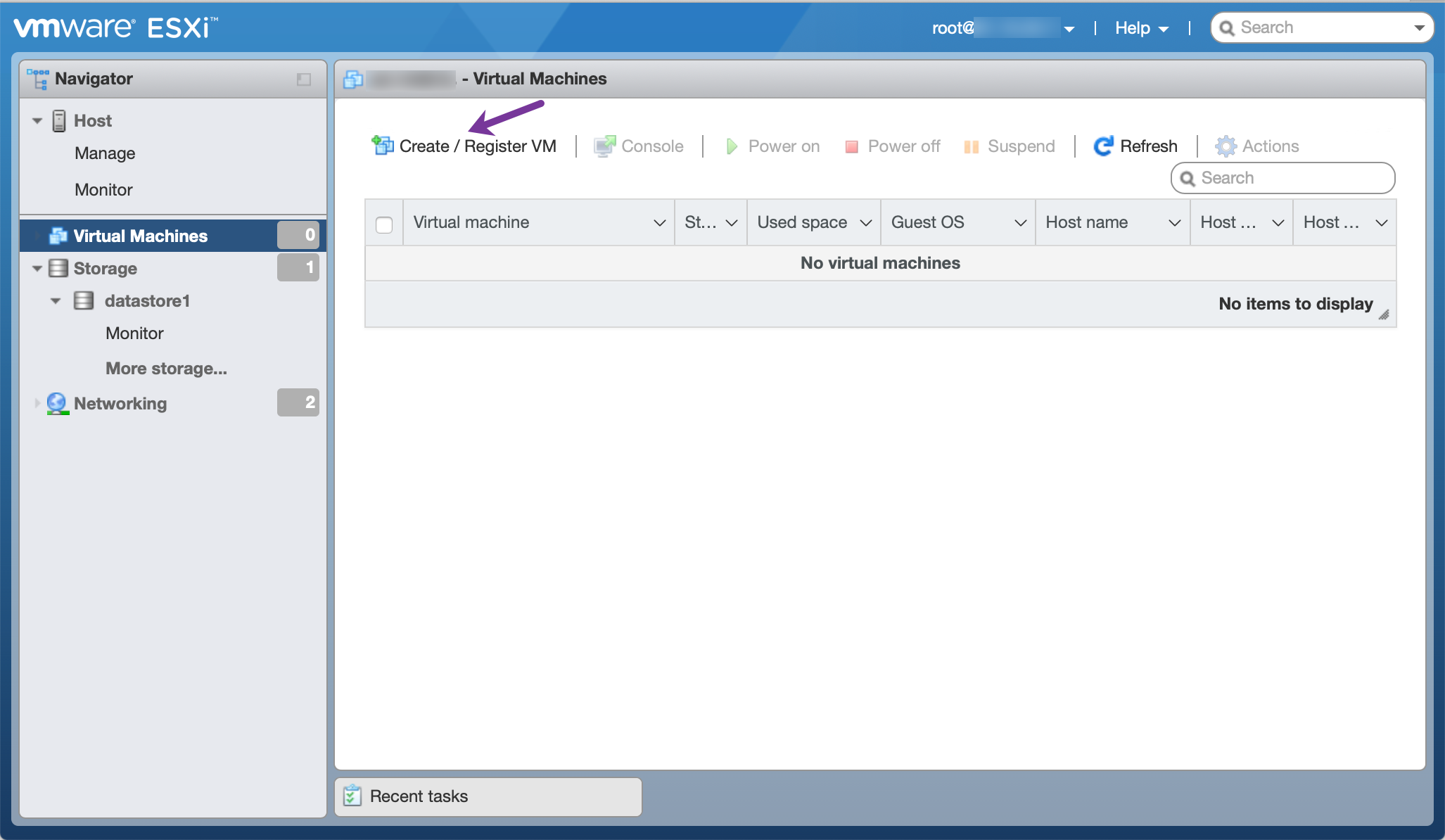Click the red Power off icon
Viewport: 1445px width, 840px height.
851,146
